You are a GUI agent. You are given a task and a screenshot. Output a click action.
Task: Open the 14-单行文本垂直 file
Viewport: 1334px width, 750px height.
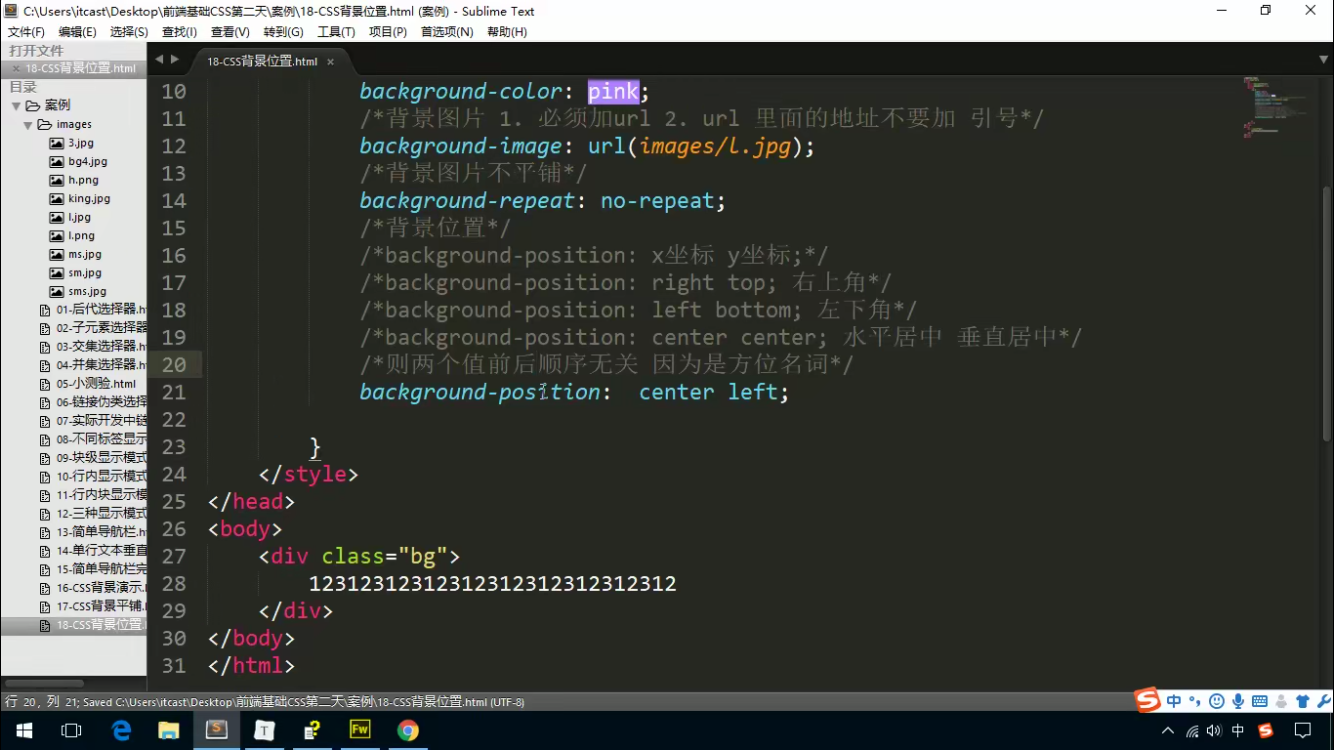[x=101, y=551]
